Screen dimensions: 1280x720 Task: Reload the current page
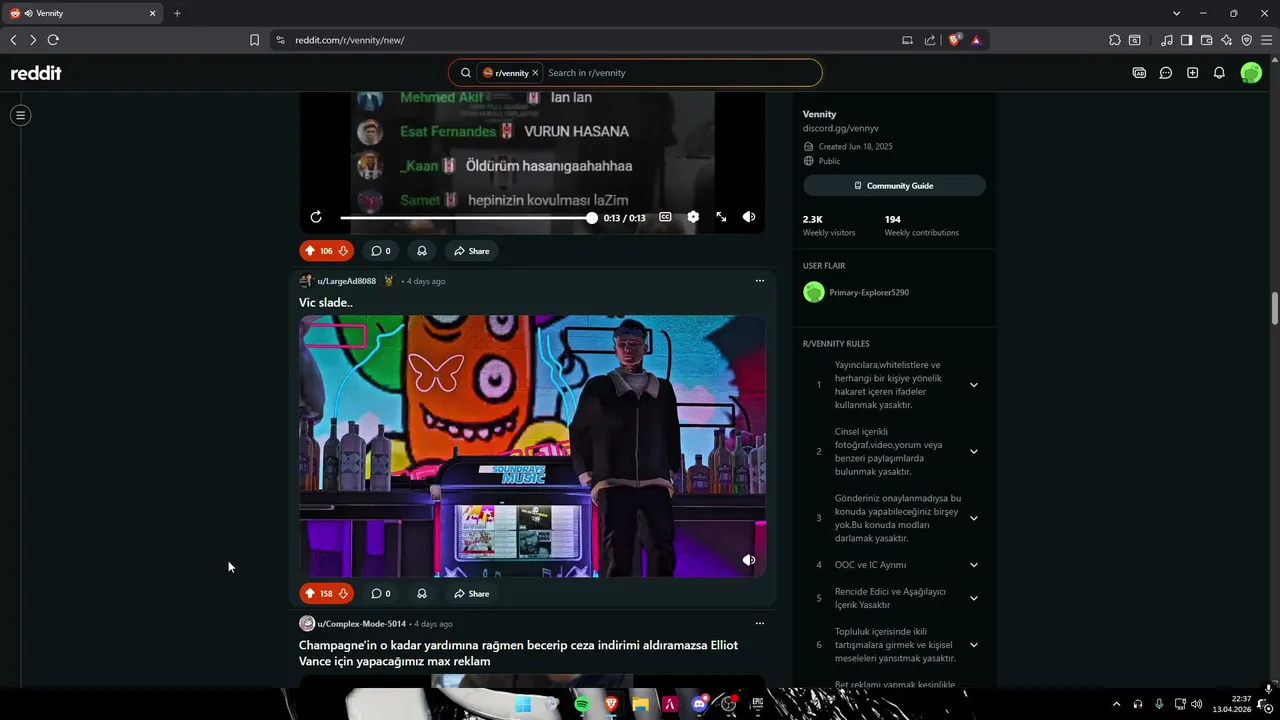[x=53, y=40]
